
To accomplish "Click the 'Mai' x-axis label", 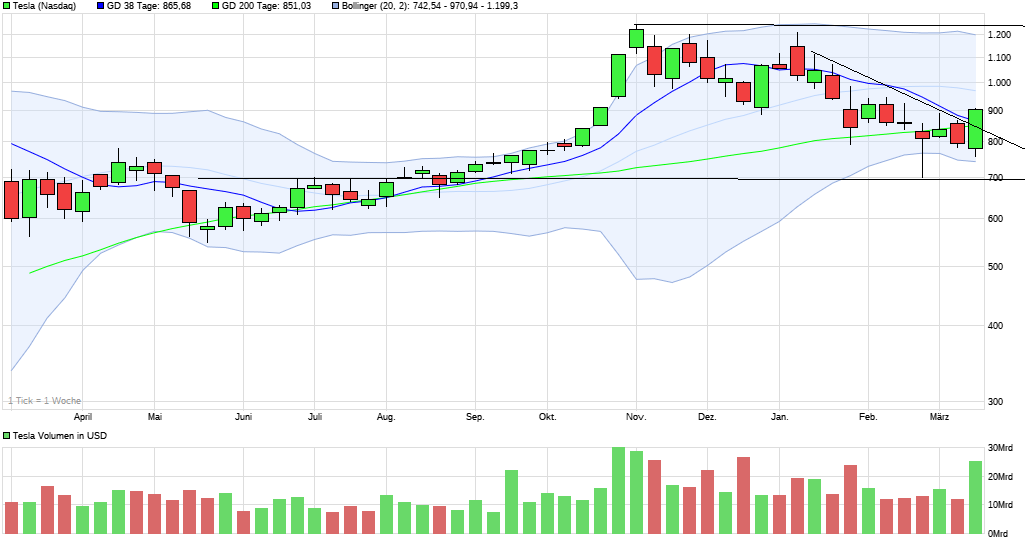I will pyautogui.click(x=154, y=417).
